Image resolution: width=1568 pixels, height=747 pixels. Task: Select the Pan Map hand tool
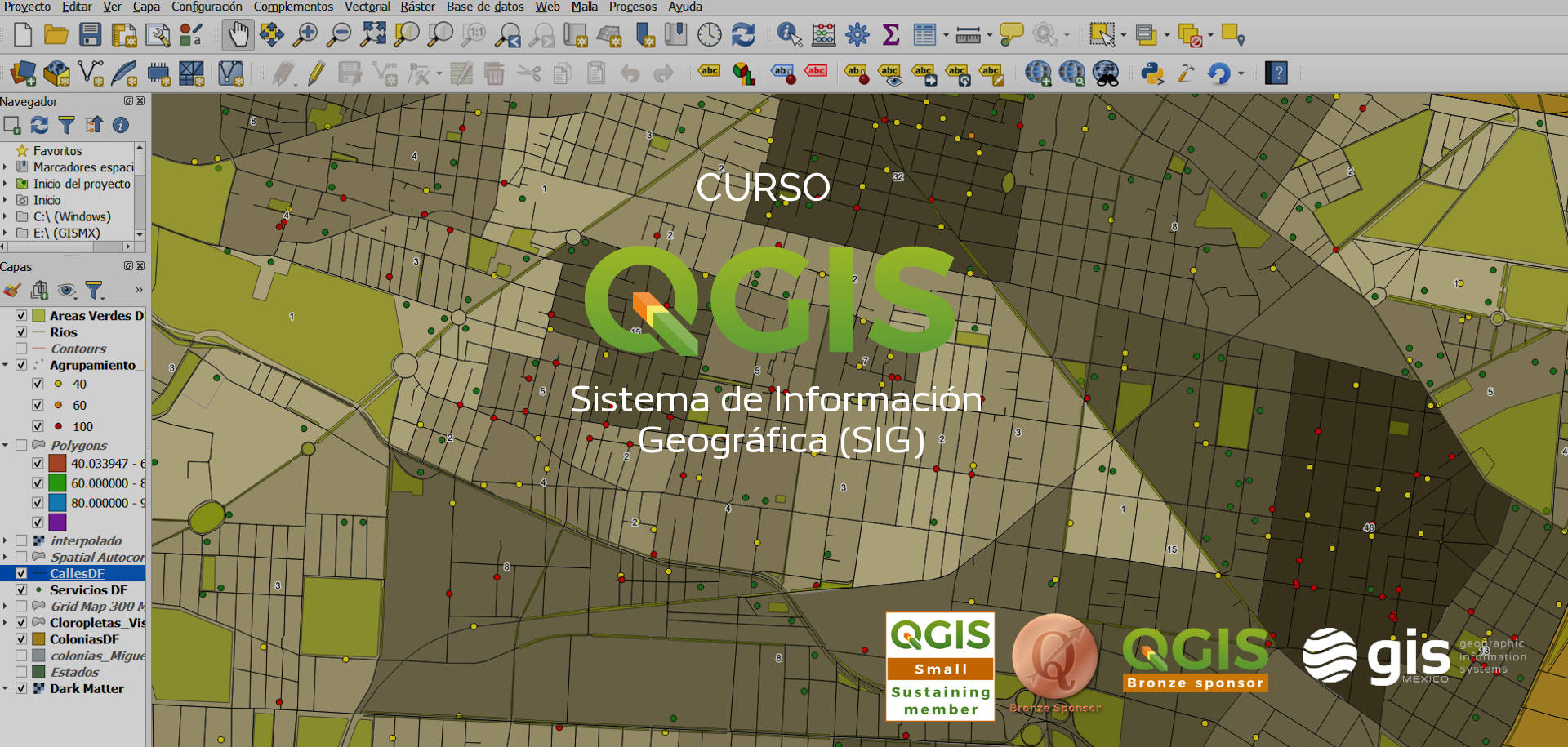click(238, 35)
